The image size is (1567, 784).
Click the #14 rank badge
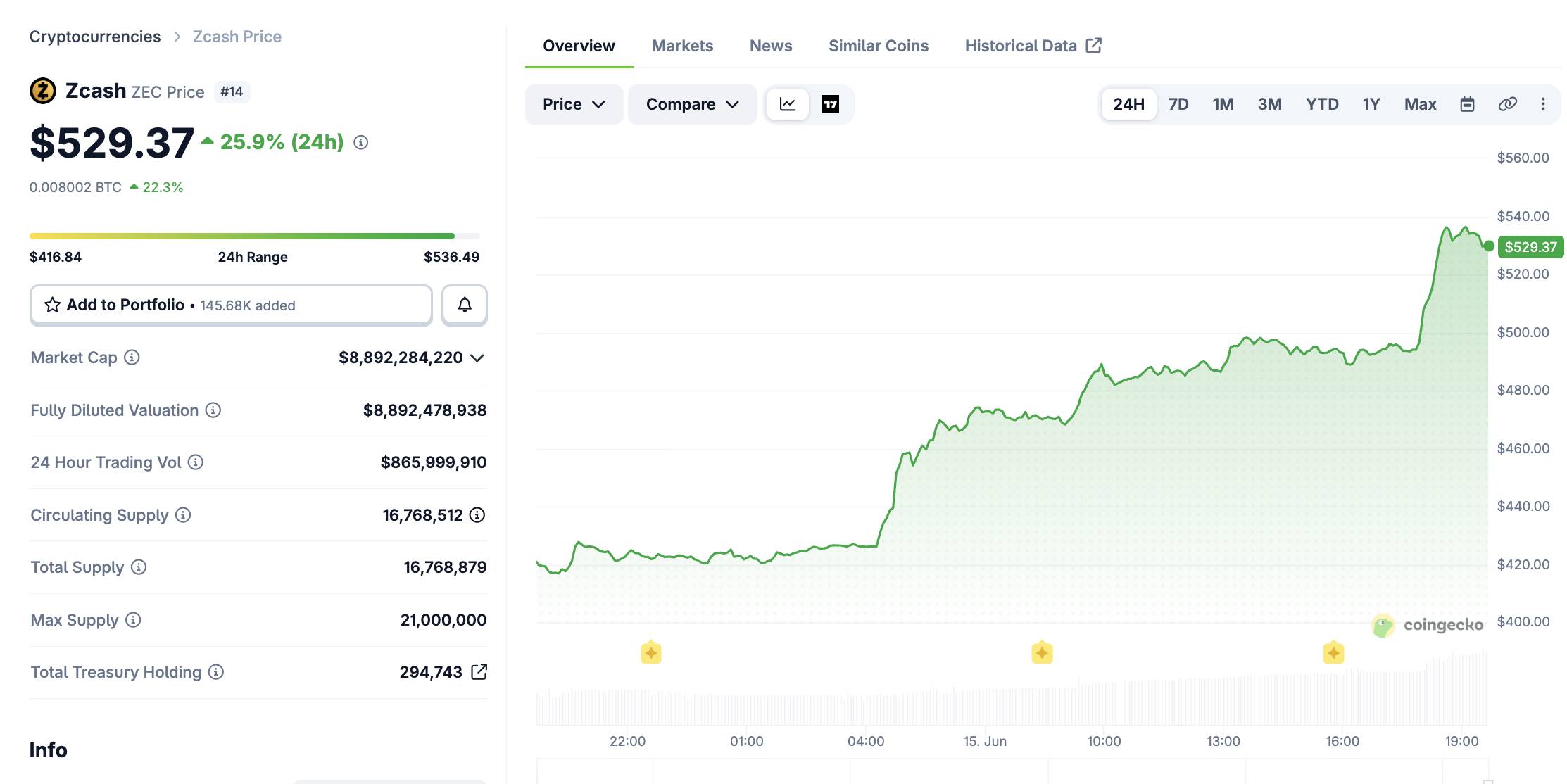(232, 91)
